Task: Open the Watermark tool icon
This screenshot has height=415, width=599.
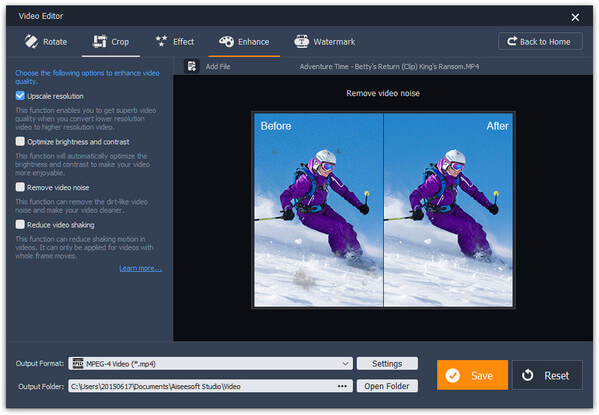Action: [301, 41]
